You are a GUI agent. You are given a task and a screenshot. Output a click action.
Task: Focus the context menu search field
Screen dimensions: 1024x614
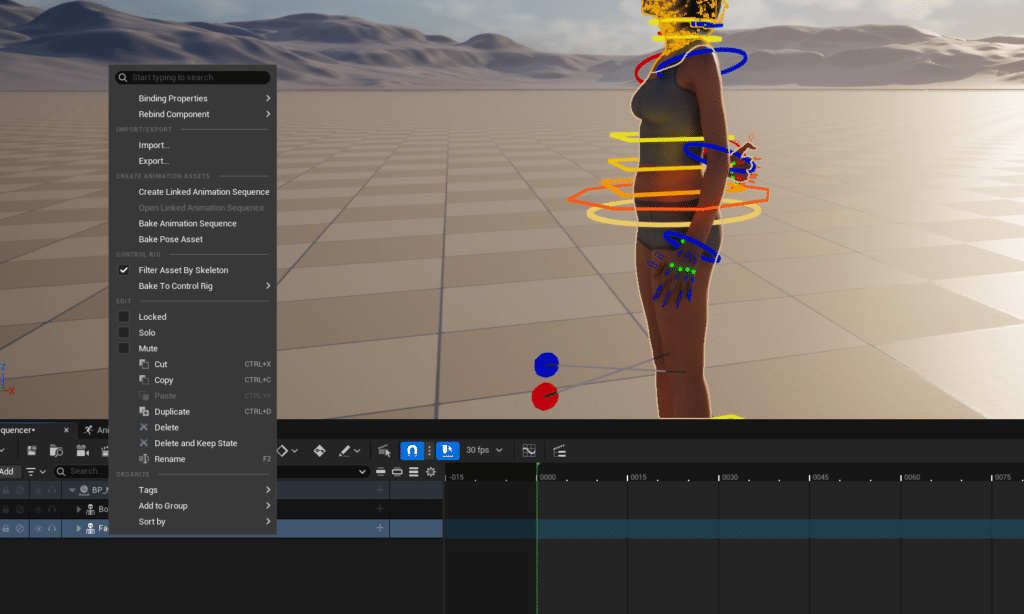pos(193,77)
